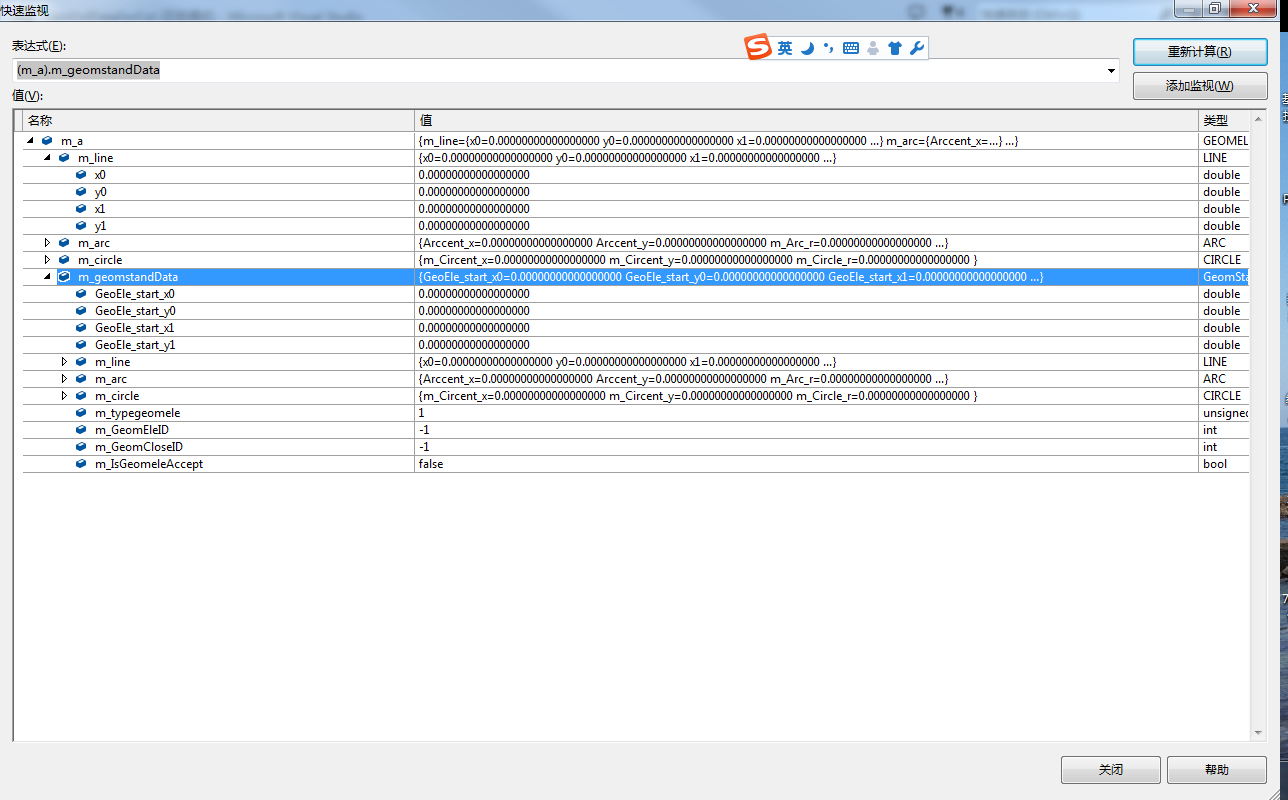1288x800 pixels.
Task: Select the m_IsGeomeleAccept row name
Action: click(x=149, y=464)
